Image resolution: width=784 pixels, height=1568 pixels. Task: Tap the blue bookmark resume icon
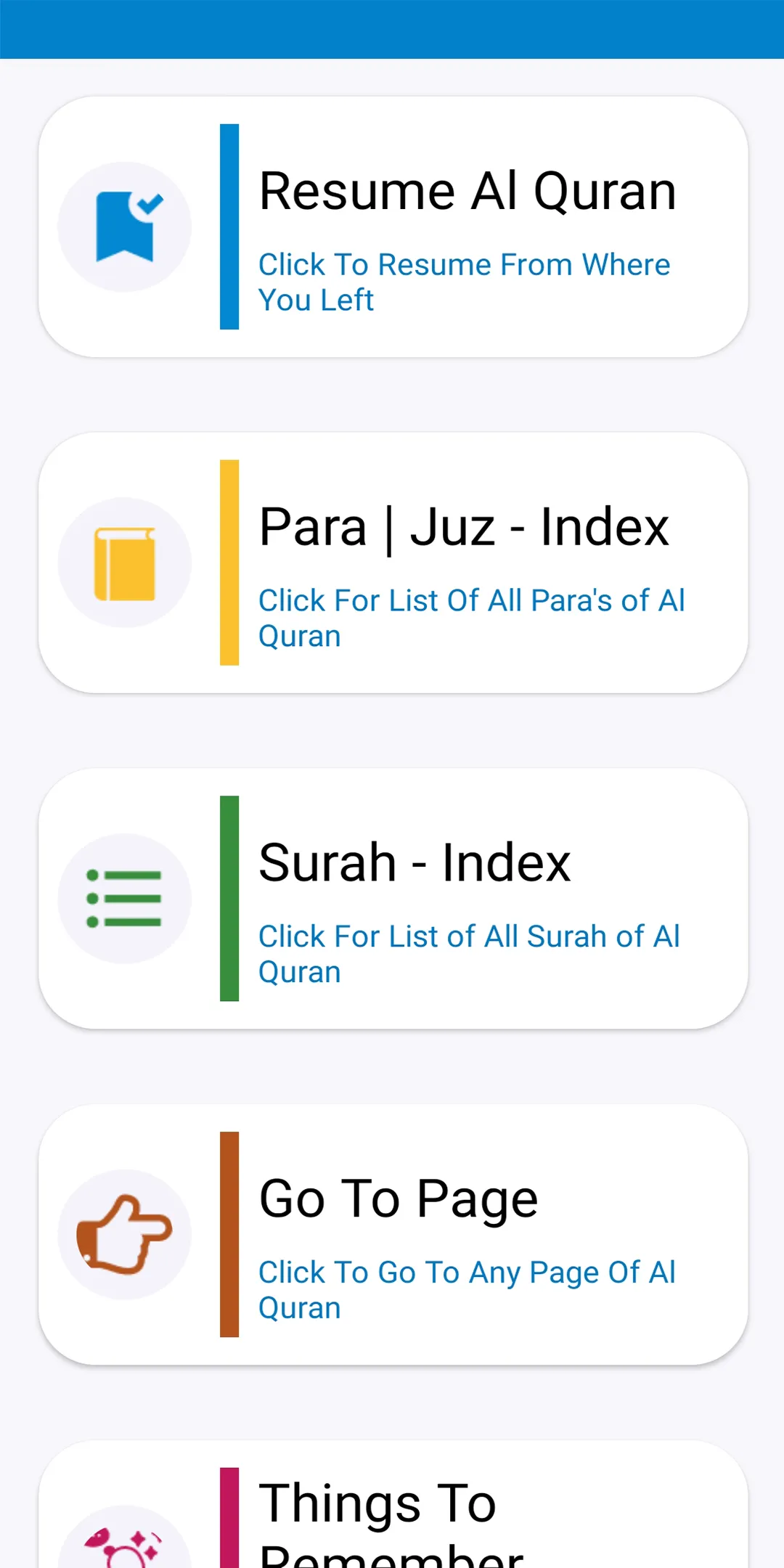125,226
